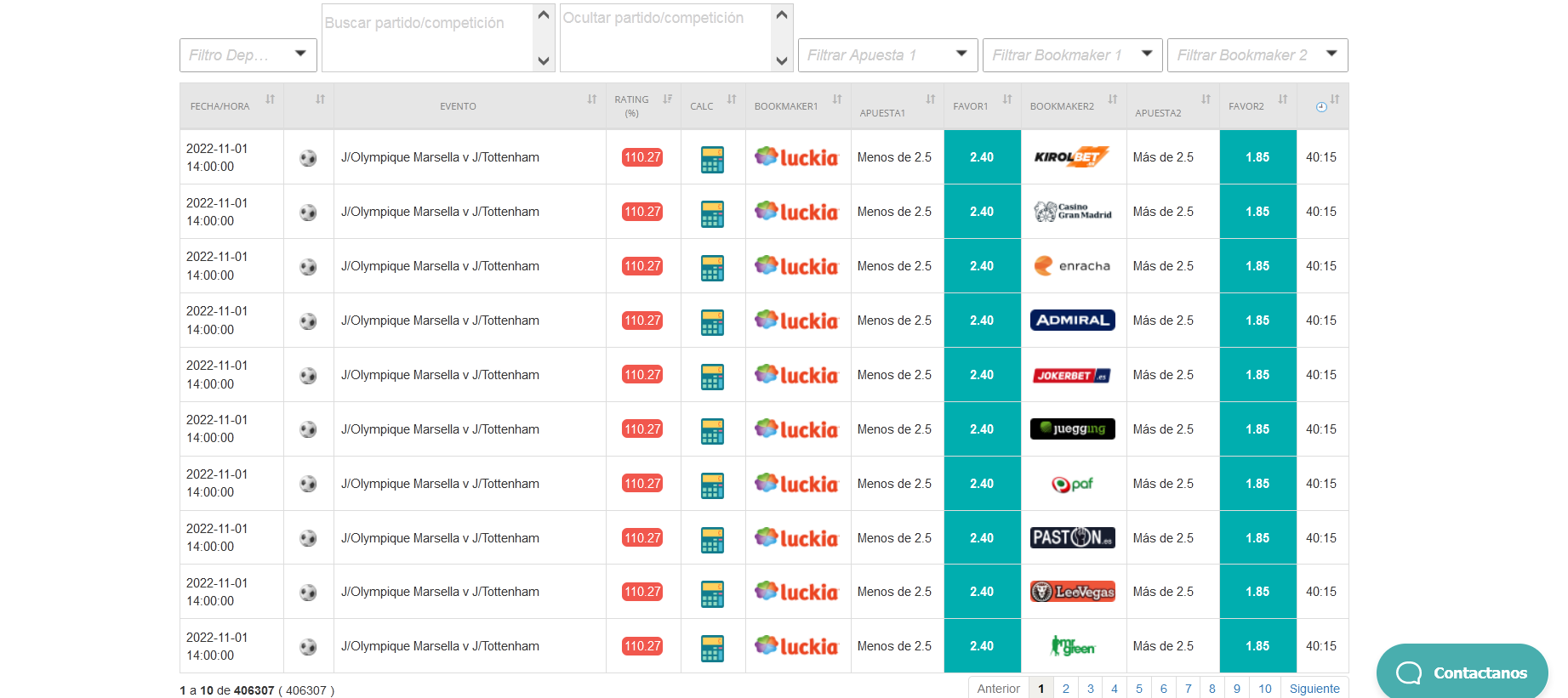This screenshot has height=698, width=1568.
Task: Click the up arrow of Ocultar partido scrollbar
Action: [782, 14]
